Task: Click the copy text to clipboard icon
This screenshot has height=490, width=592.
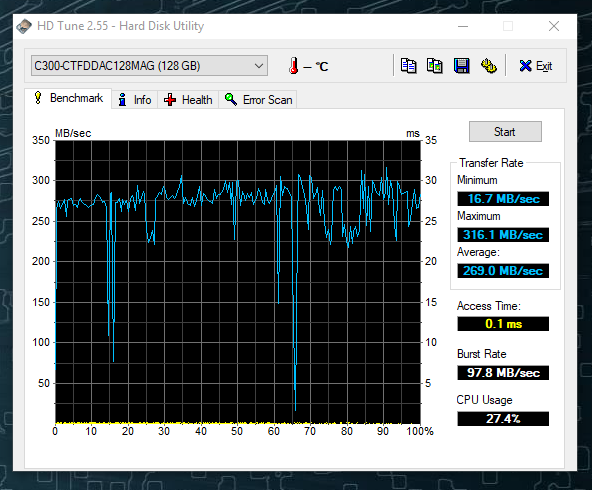Action: point(408,66)
